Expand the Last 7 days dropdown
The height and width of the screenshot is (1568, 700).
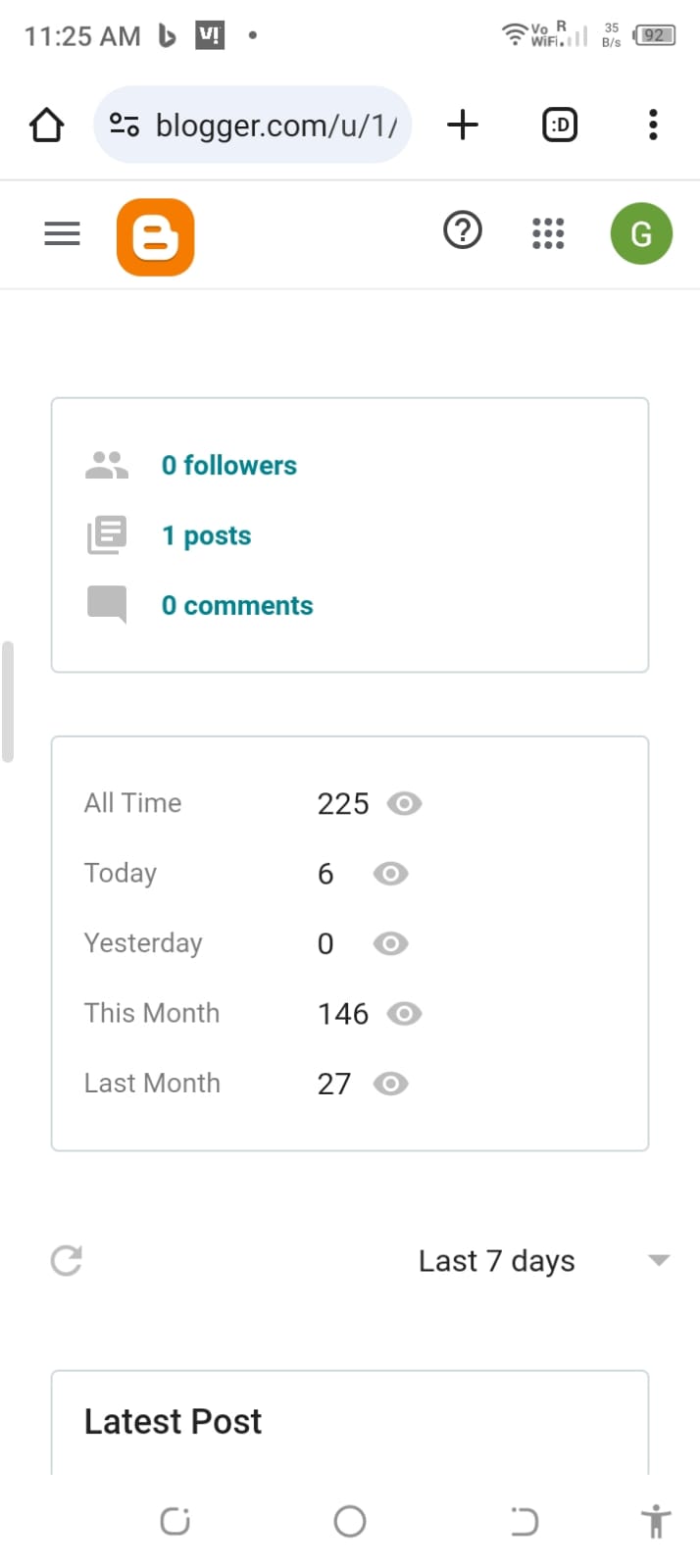click(544, 1260)
